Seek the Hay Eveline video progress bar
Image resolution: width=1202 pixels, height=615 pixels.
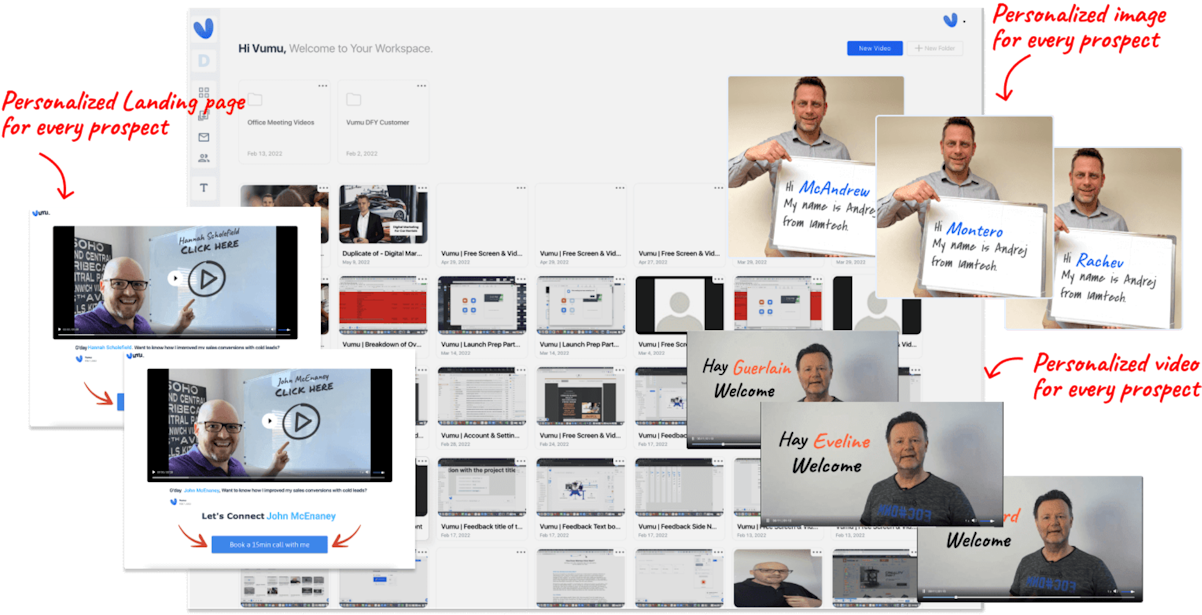[x=860, y=521]
